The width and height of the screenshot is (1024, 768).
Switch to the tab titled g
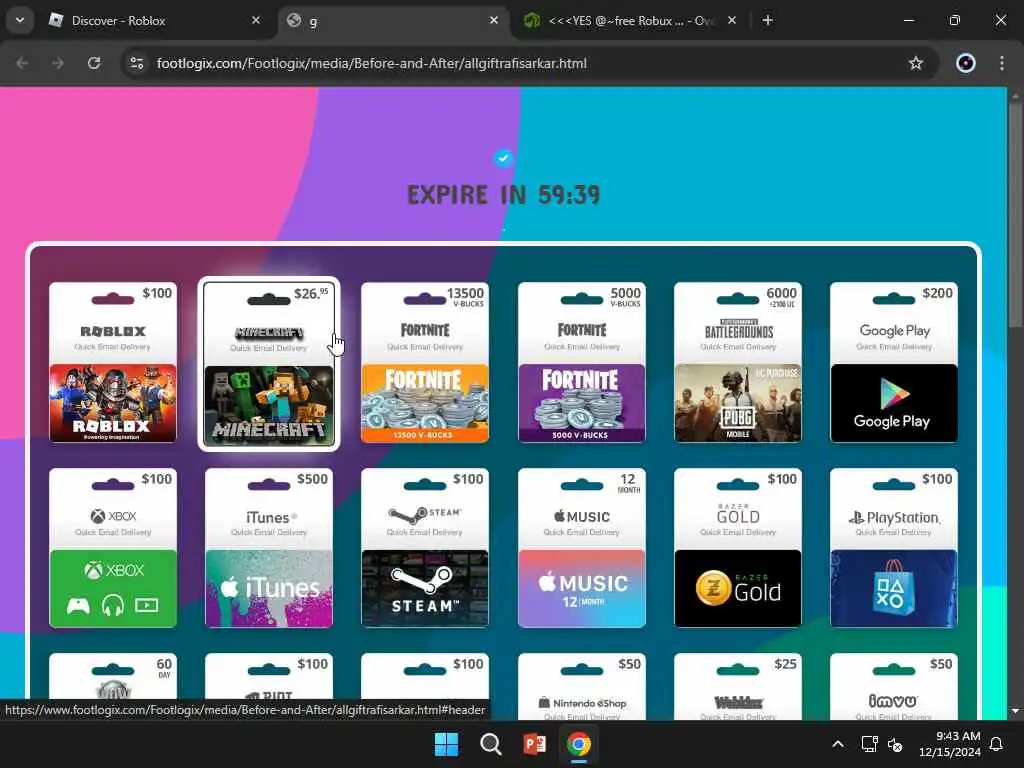click(x=394, y=21)
